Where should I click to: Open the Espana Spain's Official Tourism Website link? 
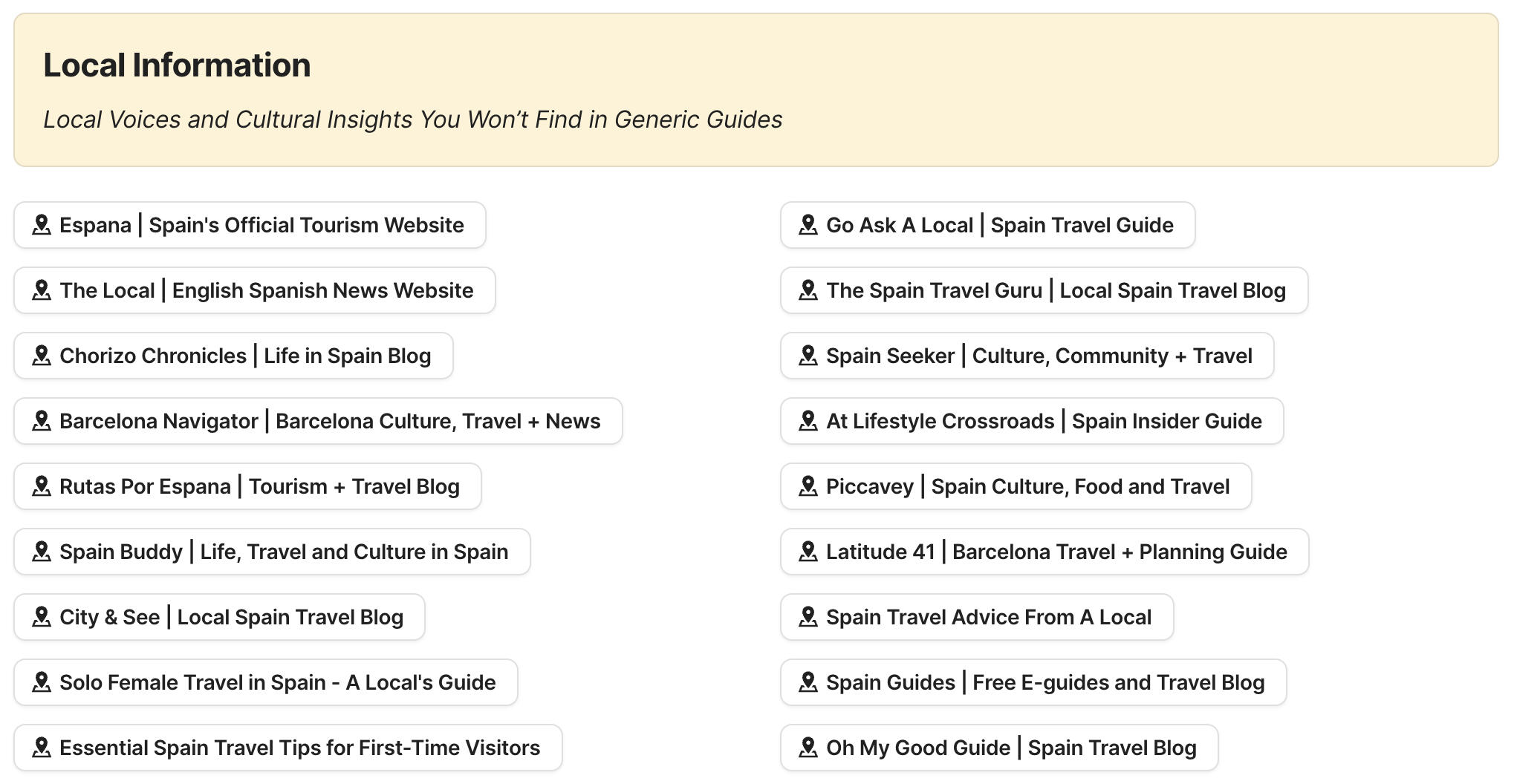pyautogui.click(x=249, y=225)
